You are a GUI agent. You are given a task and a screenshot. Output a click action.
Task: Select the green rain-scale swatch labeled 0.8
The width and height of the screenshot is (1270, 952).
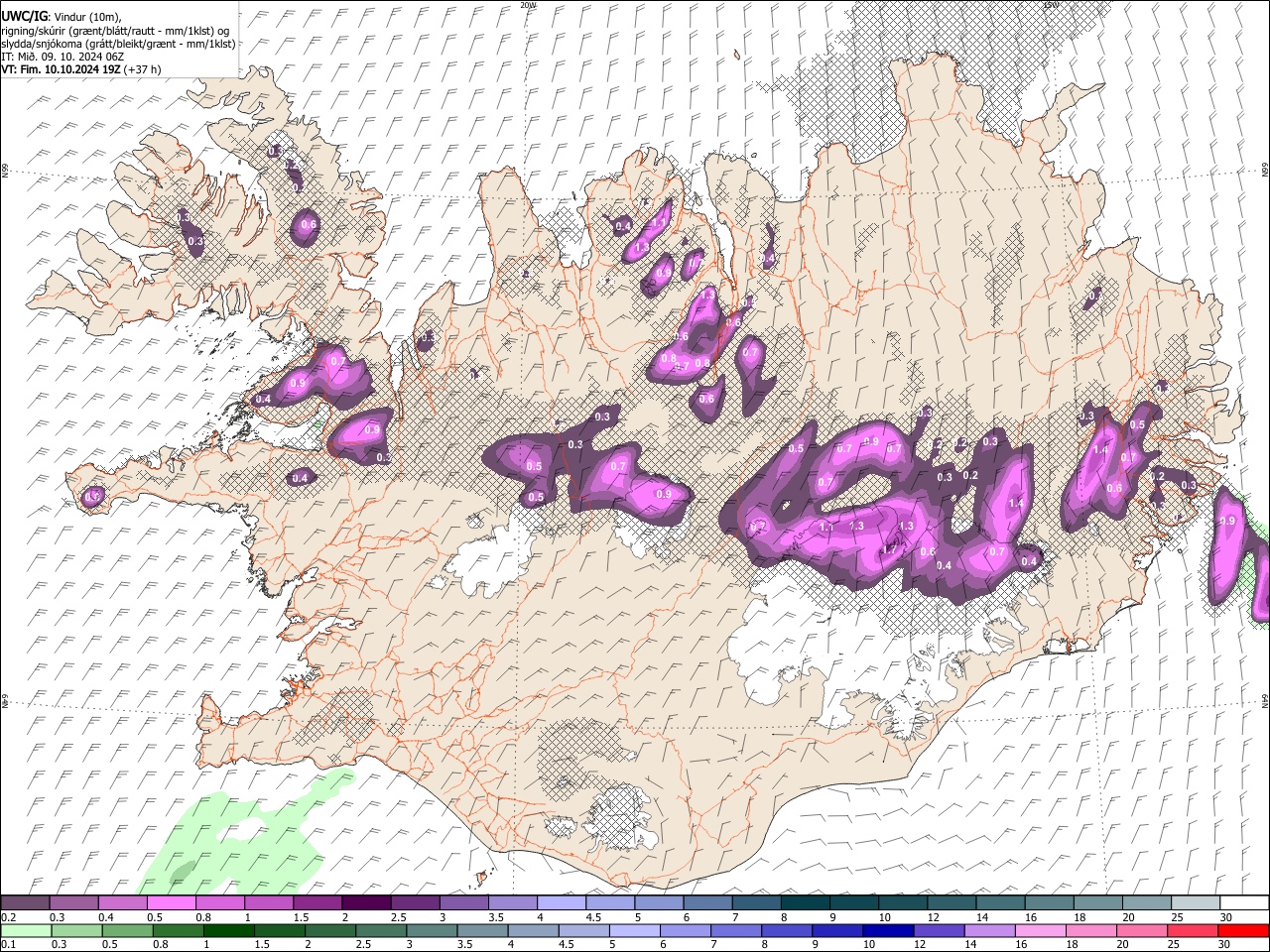coord(178,931)
